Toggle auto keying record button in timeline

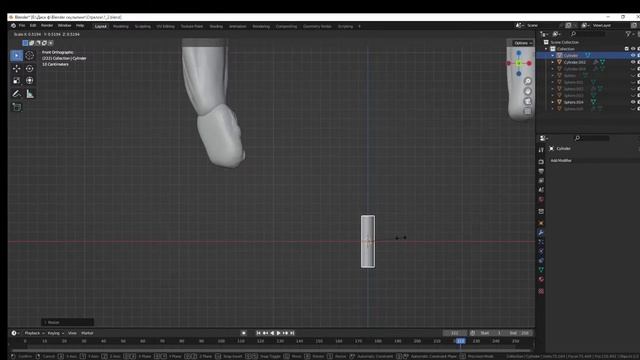point(244,333)
